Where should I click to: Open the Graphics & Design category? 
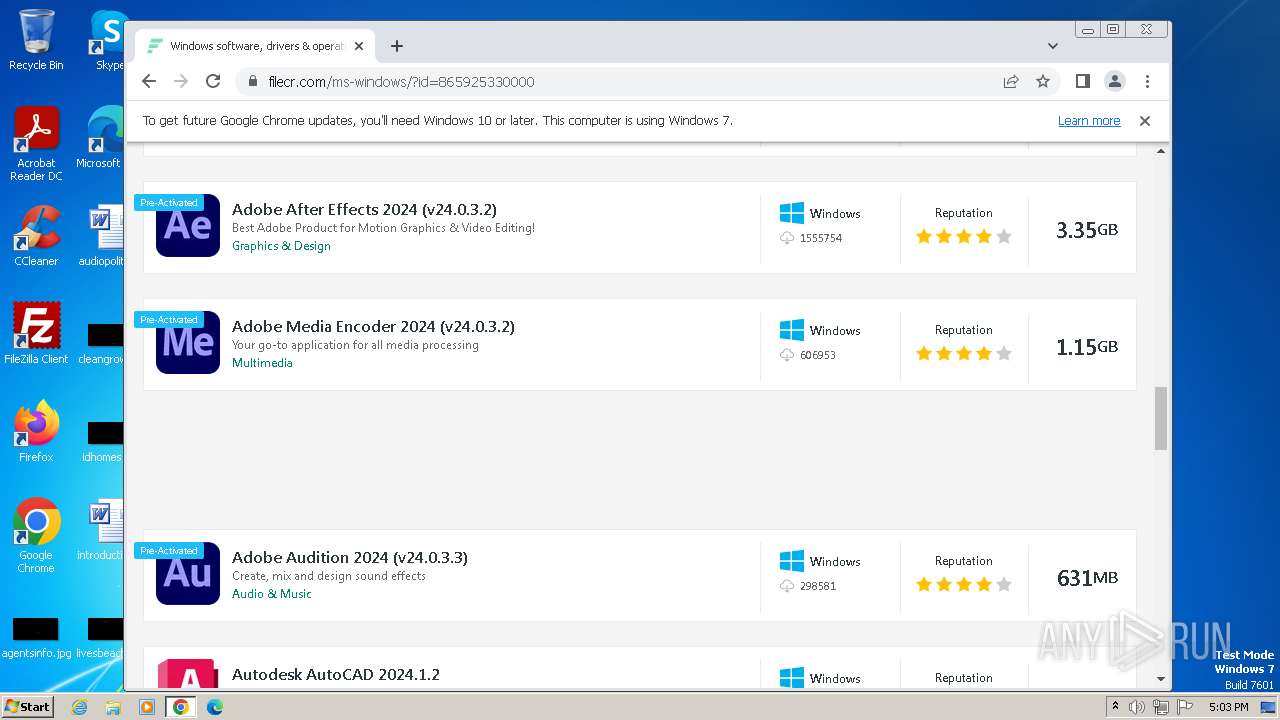tap(281, 246)
